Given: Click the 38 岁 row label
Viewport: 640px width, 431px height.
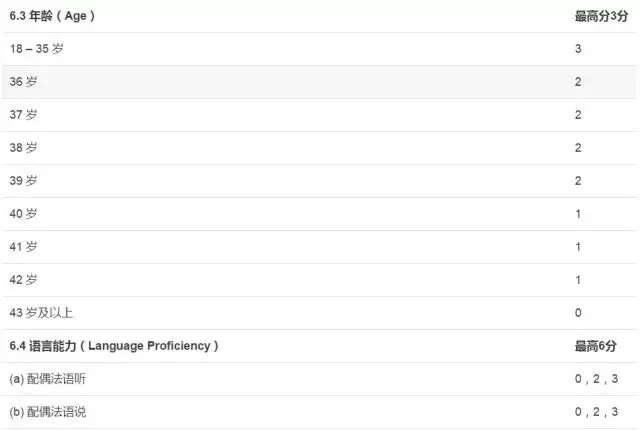Looking at the screenshot, I should pyautogui.click(x=23, y=148).
